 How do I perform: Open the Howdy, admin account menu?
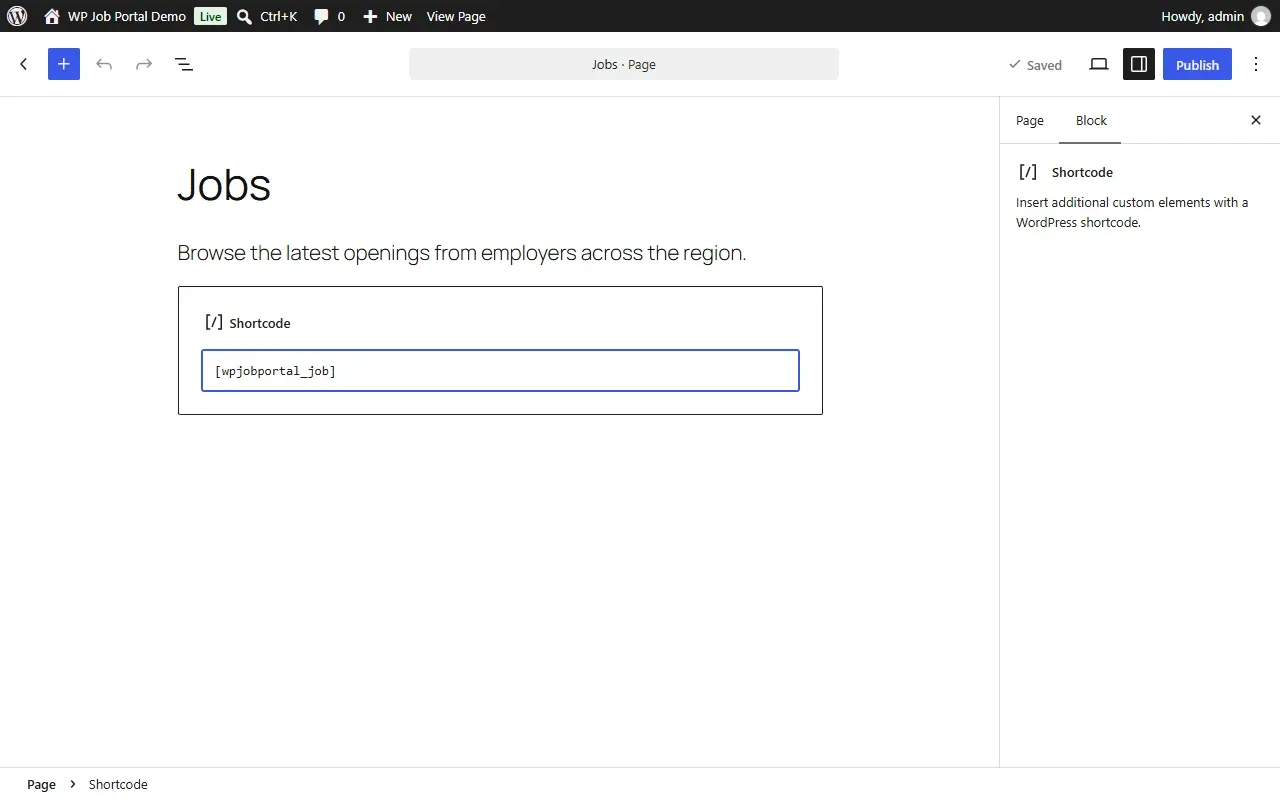[1215, 16]
